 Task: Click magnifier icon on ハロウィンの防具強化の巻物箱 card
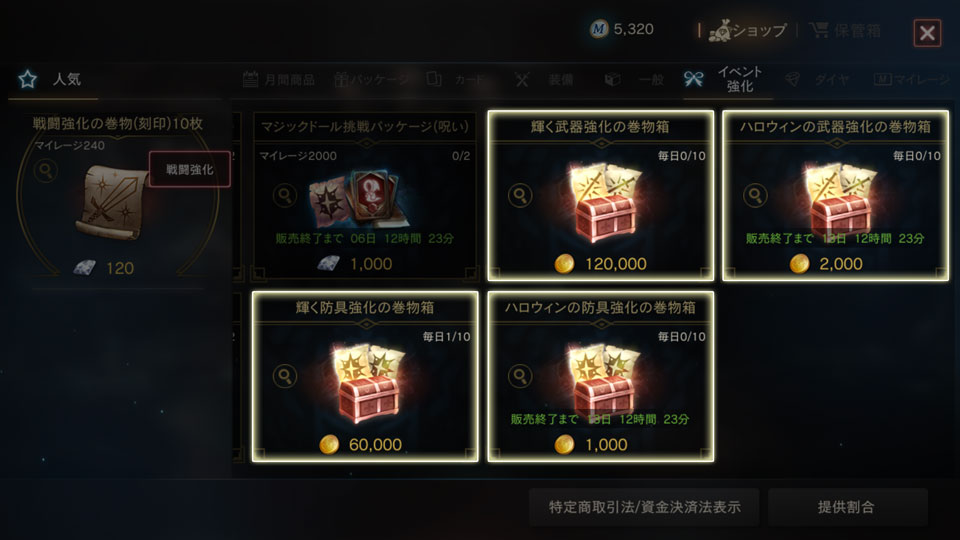pyautogui.click(x=520, y=376)
